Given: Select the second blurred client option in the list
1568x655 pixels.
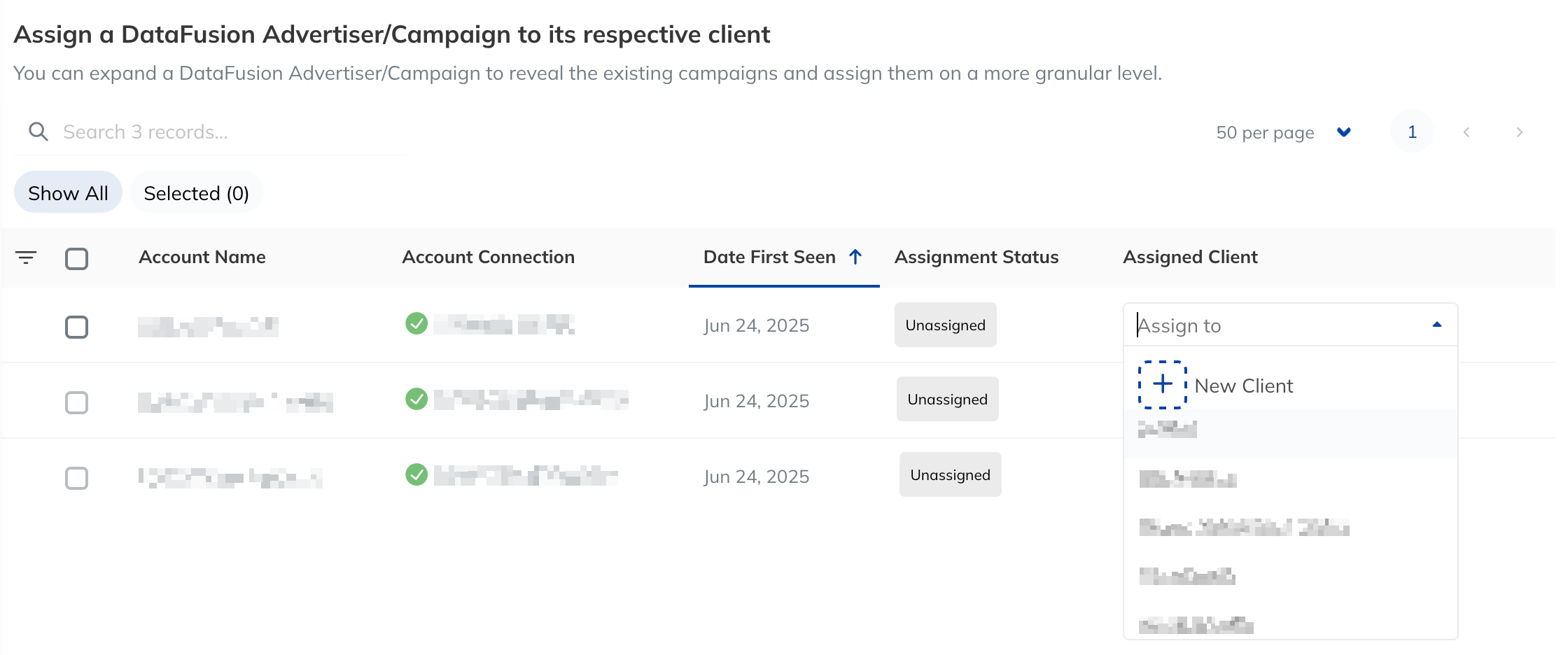Looking at the screenshot, I should (1290, 480).
